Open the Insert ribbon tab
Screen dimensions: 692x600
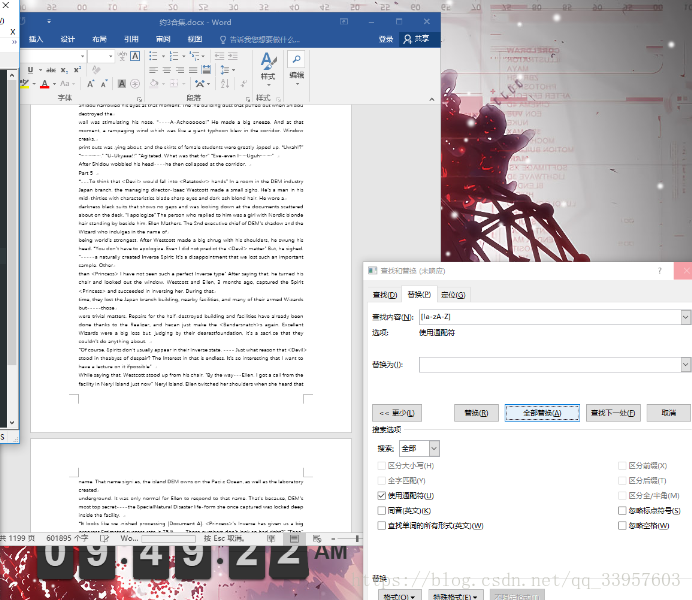(x=36, y=39)
